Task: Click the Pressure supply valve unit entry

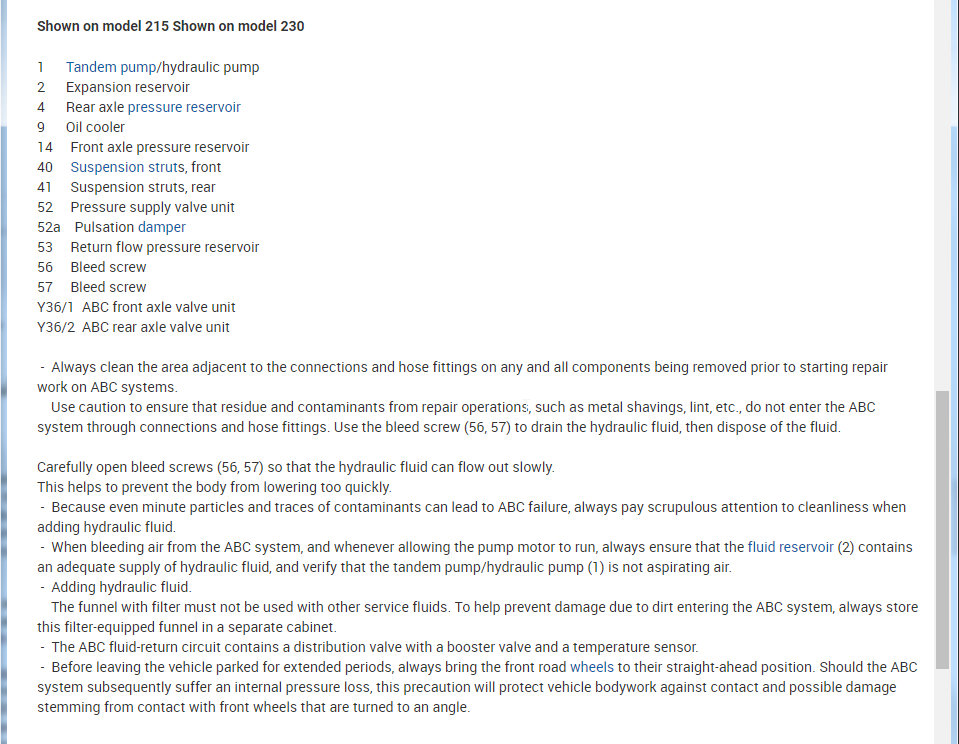Action: (x=152, y=207)
